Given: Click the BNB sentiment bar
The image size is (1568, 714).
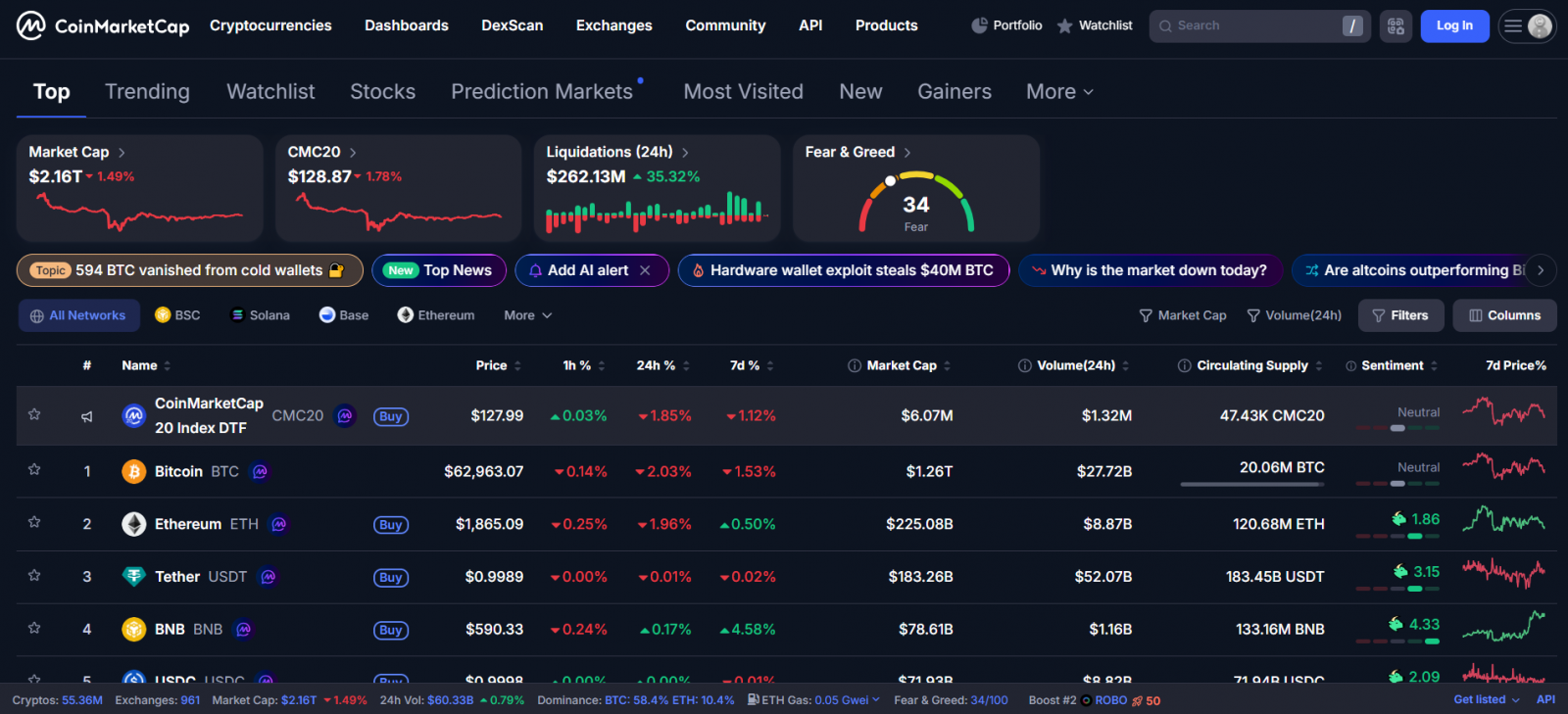Looking at the screenshot, I should pyautogui.click(x=1398, y=642).
